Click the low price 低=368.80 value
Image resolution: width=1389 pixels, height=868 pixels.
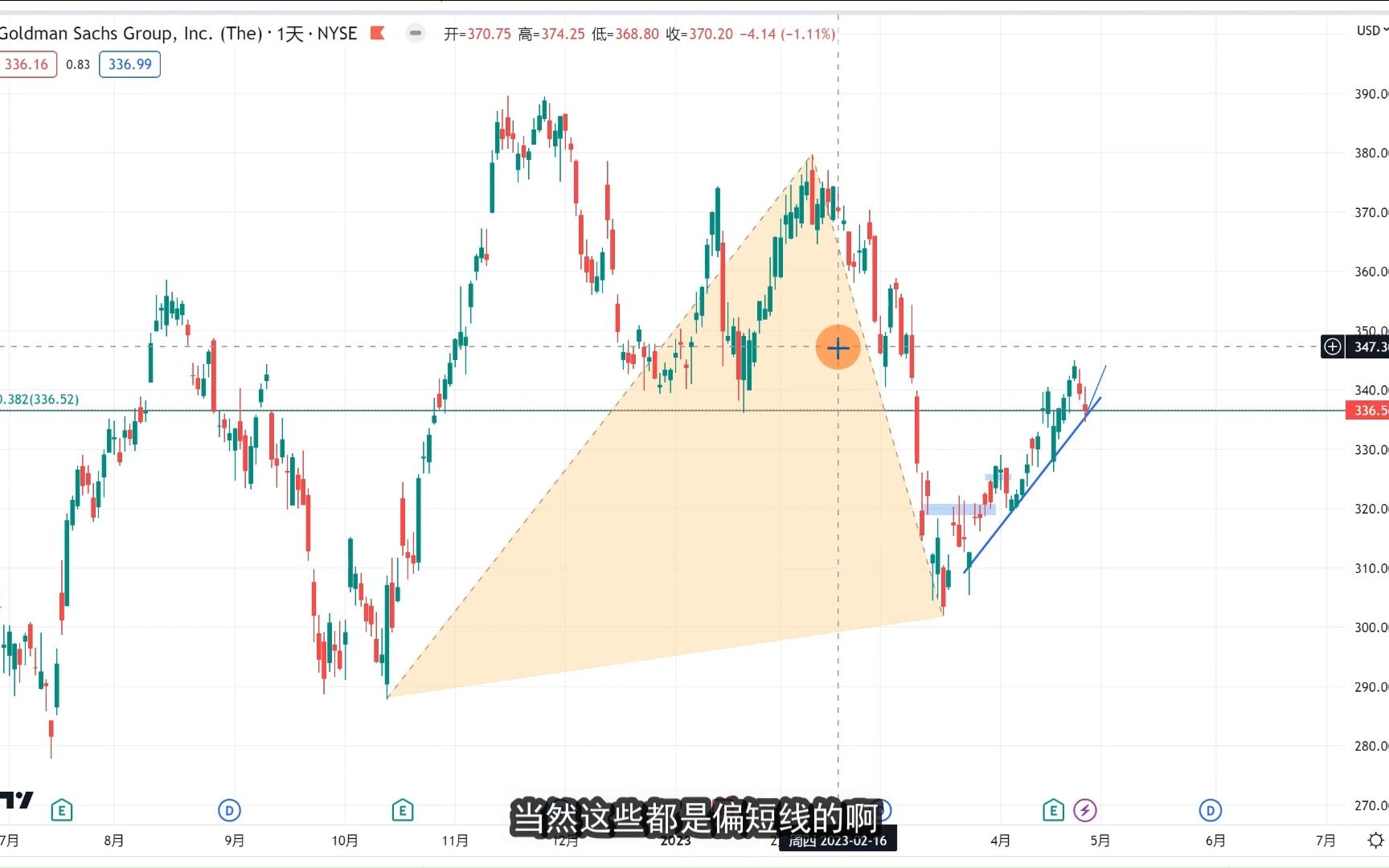625,34
